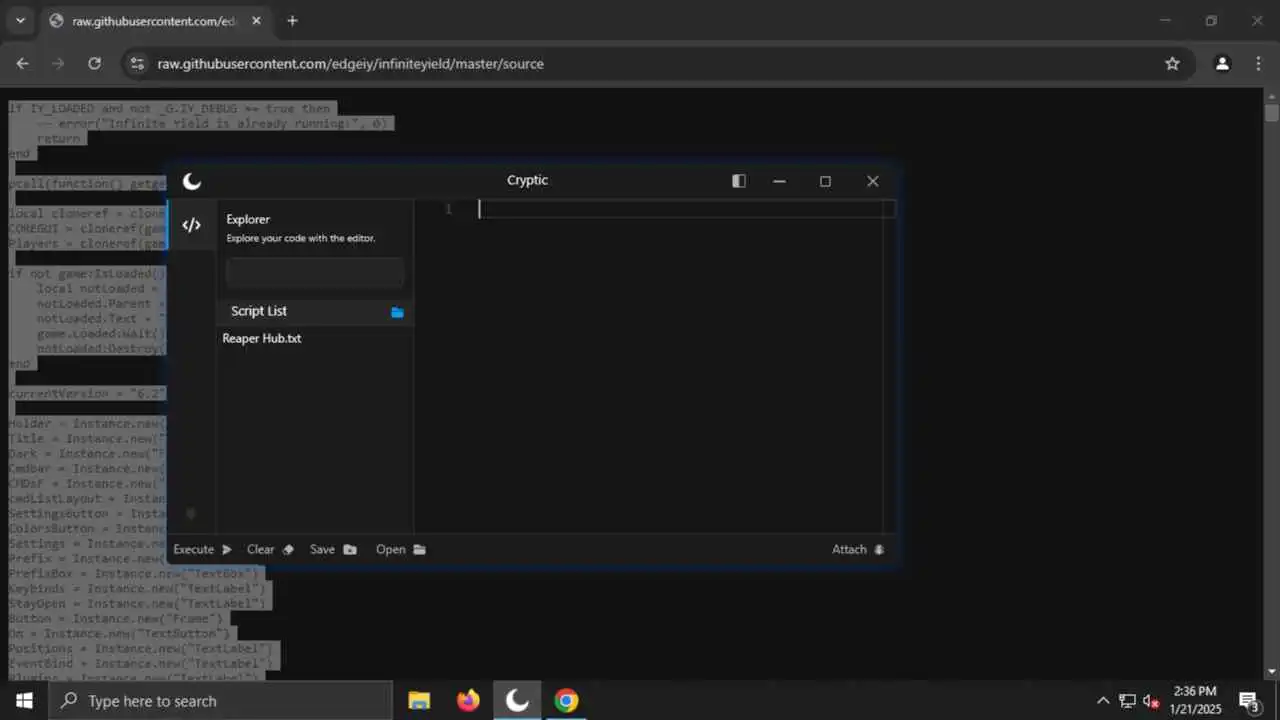Minimize the Cryptic window
This screenshot has height=720, width=1280.
(x=779, y=181)
